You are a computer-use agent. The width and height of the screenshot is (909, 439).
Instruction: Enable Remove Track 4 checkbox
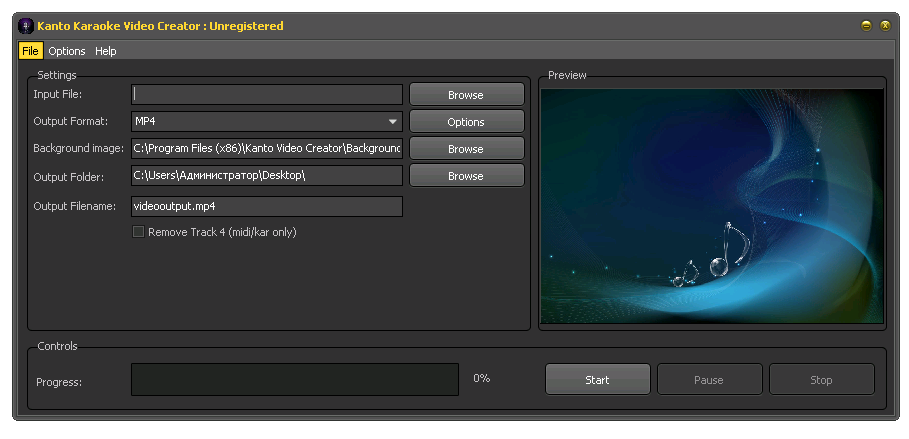[139, 232]
